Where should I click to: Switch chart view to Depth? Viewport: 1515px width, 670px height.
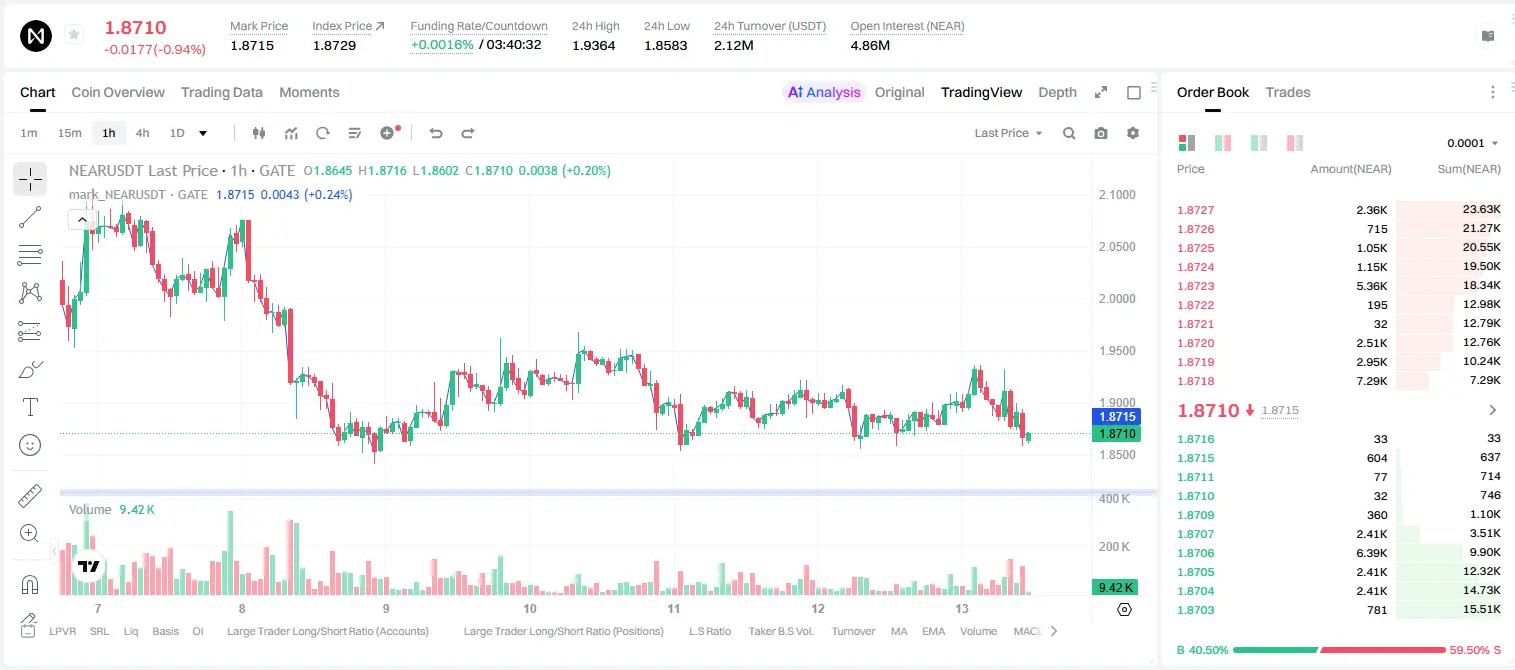[x=1057, y=92]
